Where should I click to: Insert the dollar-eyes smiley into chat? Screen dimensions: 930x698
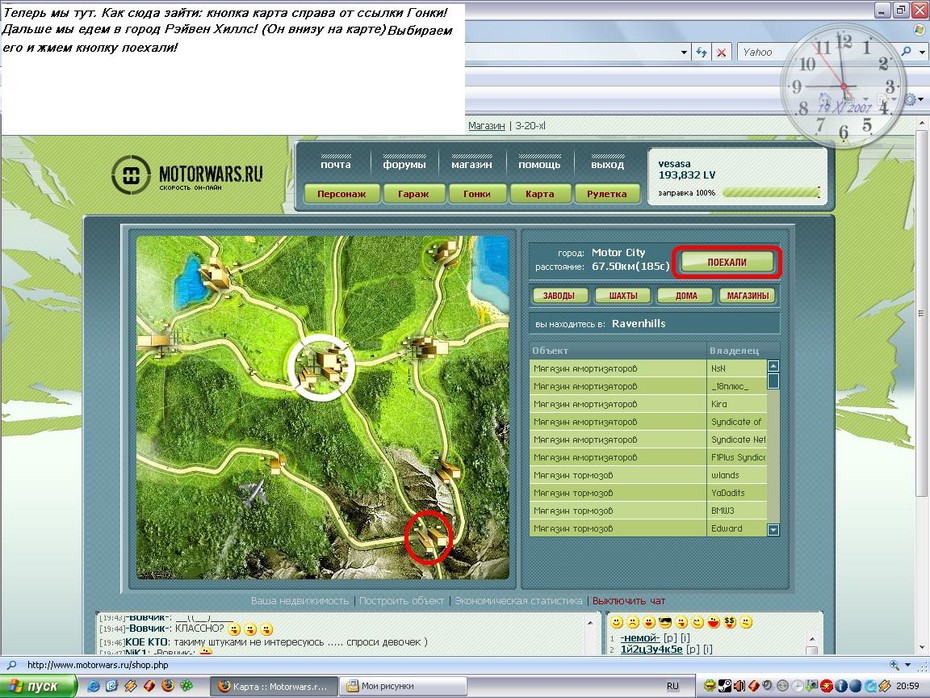coord(730,622)
